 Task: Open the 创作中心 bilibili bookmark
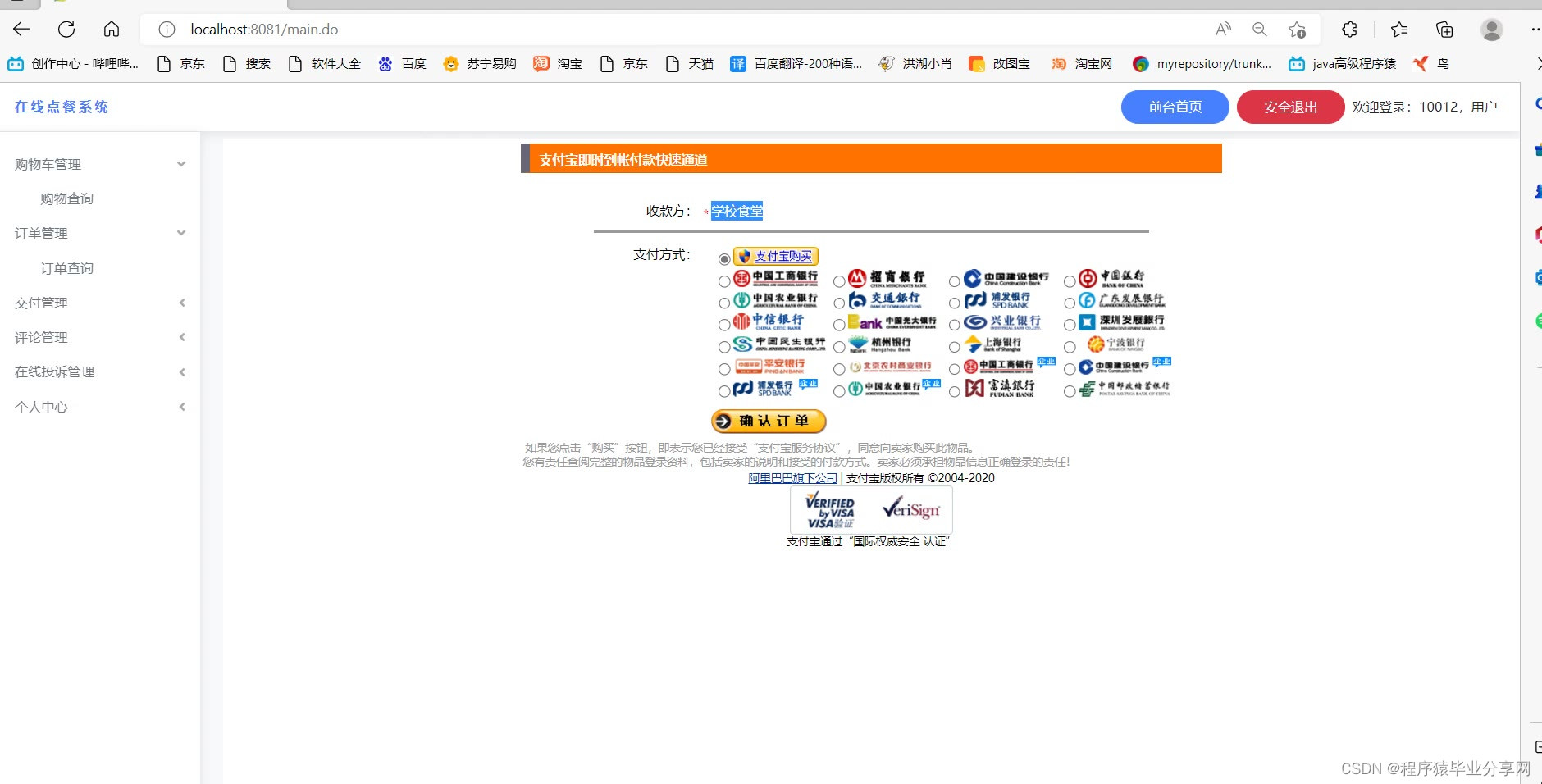coord(73,64)
